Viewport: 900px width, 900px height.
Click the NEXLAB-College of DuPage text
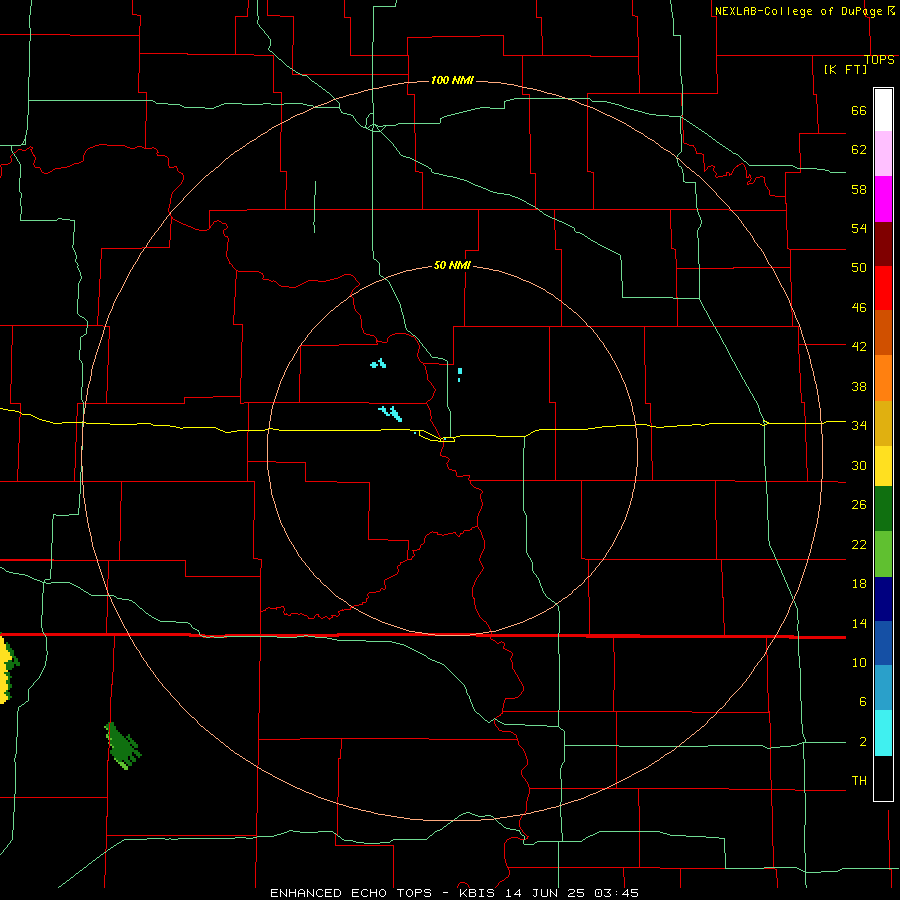798,11
